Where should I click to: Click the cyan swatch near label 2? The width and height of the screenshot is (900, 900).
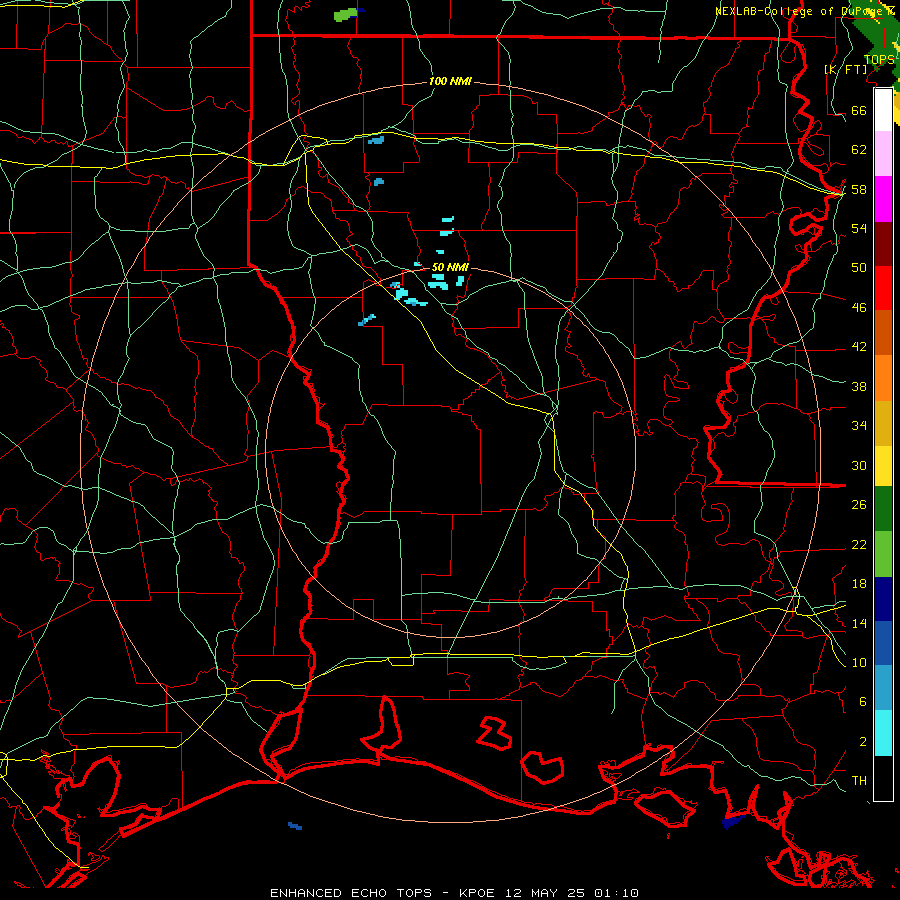click(x=883, y=733)
